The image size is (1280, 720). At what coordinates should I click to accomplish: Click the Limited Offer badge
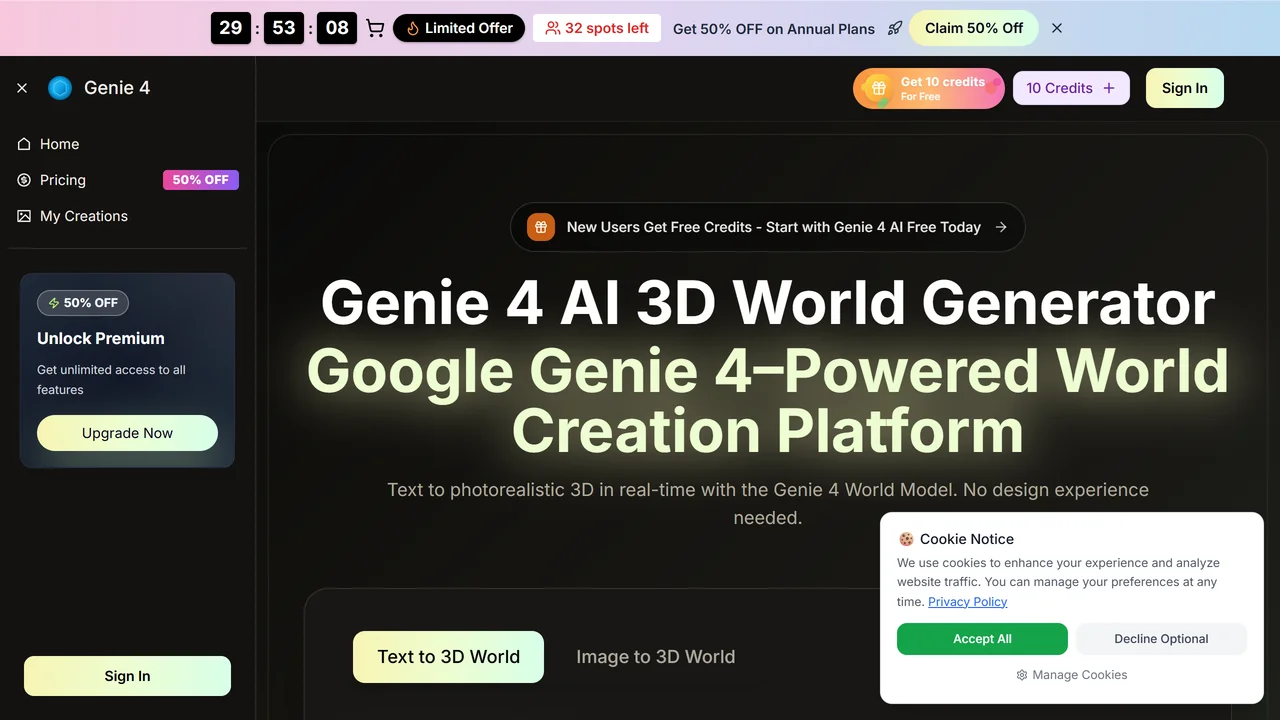pyautogui.click(x=459, y=28)
